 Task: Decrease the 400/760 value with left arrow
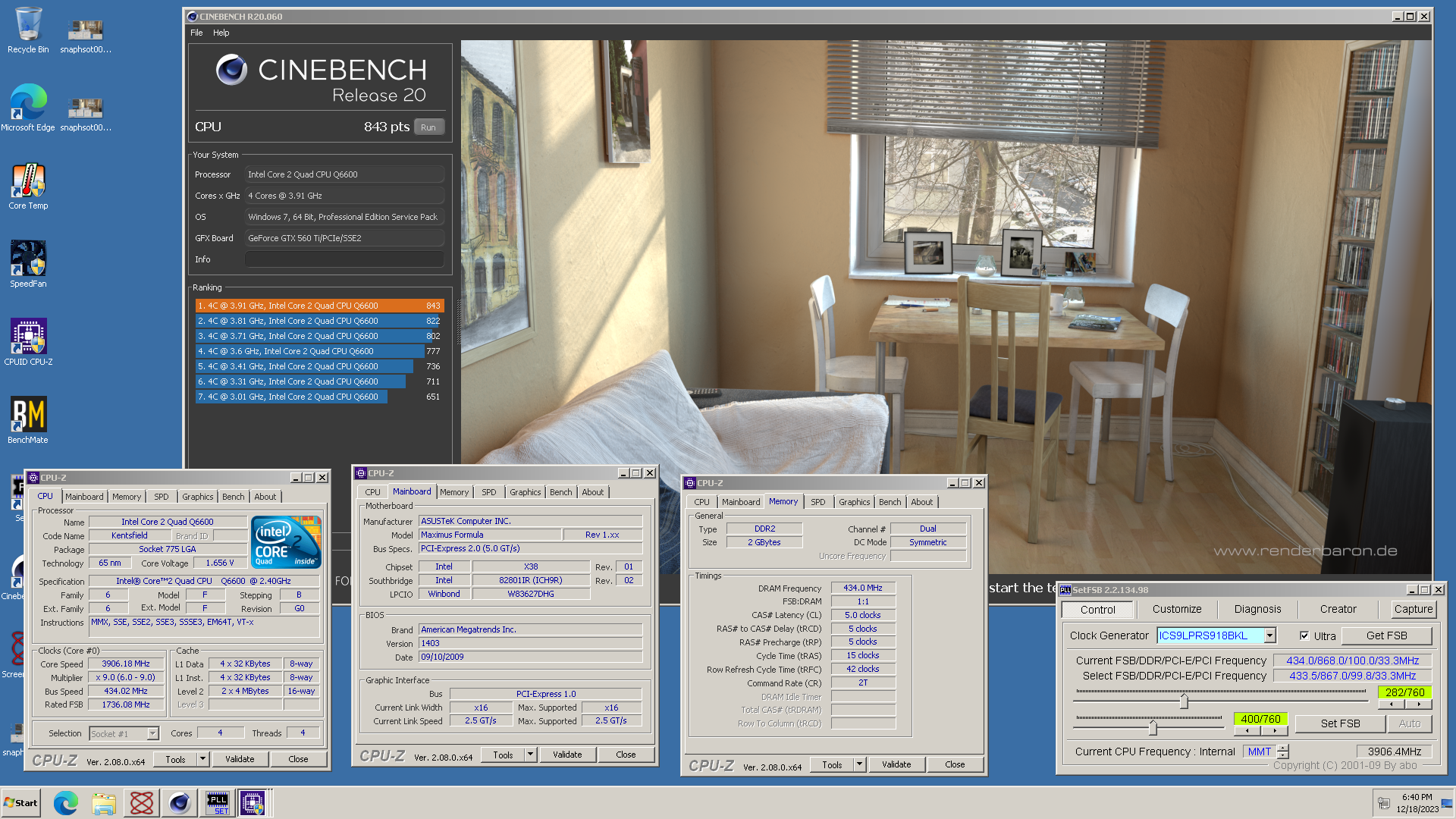pos(1247,731)
